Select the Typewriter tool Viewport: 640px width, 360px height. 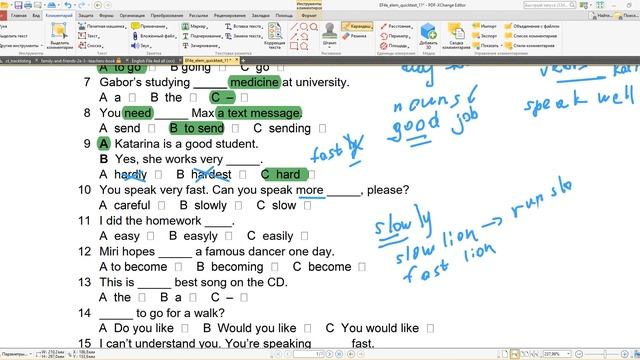[x=101, y=26]
